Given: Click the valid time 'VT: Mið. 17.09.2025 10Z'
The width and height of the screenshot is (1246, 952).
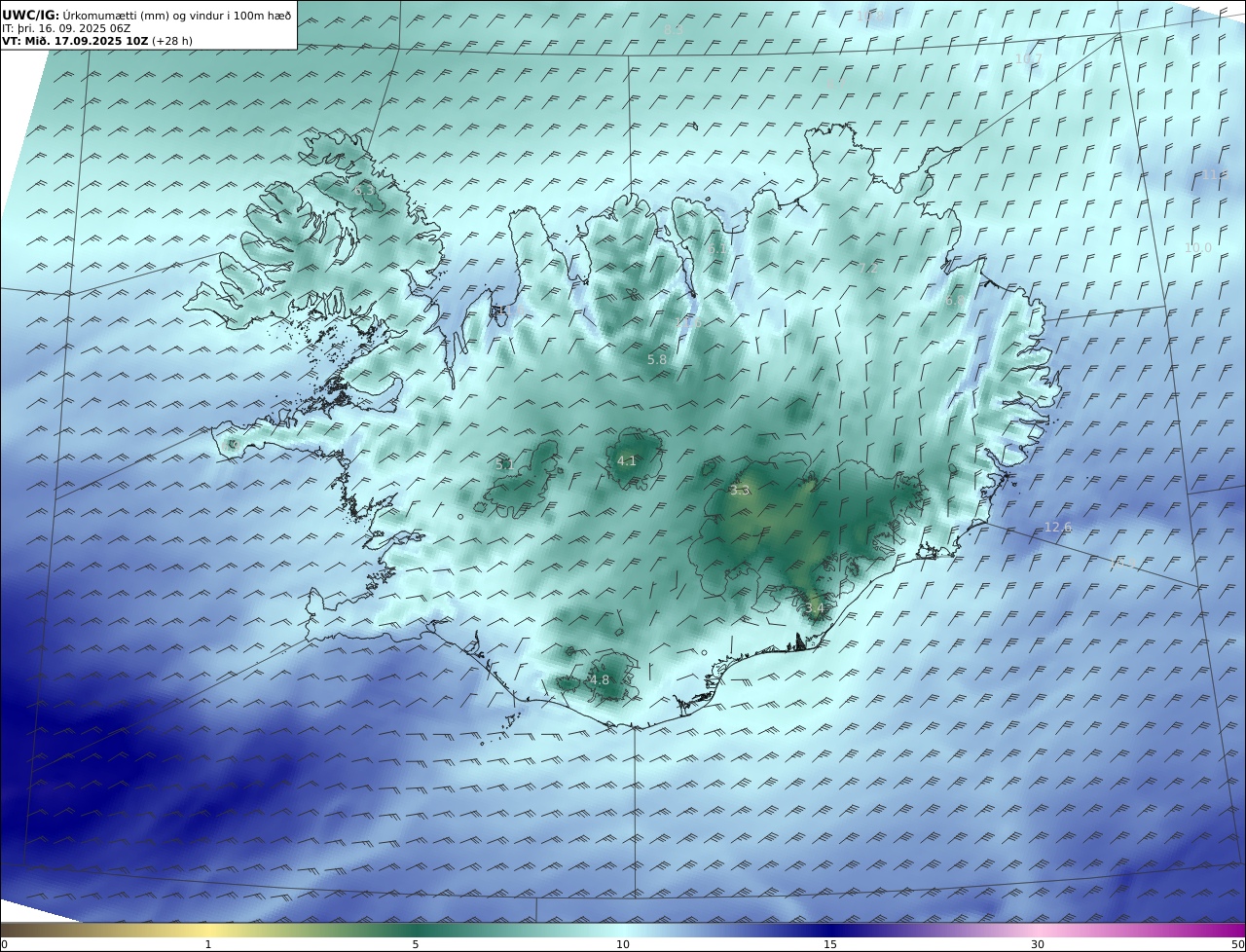Looking at the screenshot, I should tap(74, 41).
